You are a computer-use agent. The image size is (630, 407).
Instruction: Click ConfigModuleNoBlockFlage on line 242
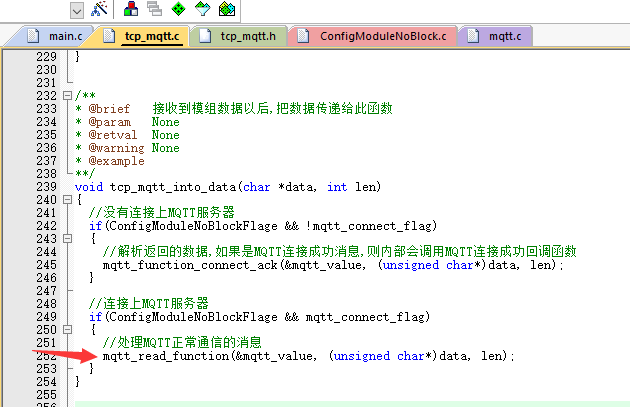click(x=193, y=226)
